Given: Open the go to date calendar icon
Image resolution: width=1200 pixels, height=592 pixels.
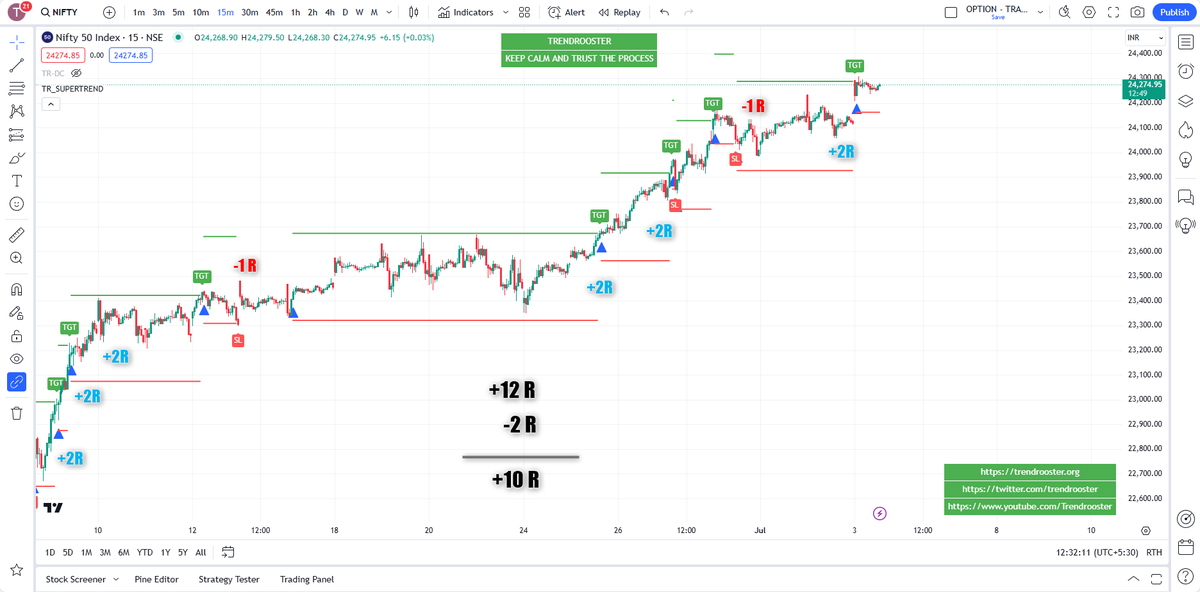Looking at the screenshot, I should 228,552.
